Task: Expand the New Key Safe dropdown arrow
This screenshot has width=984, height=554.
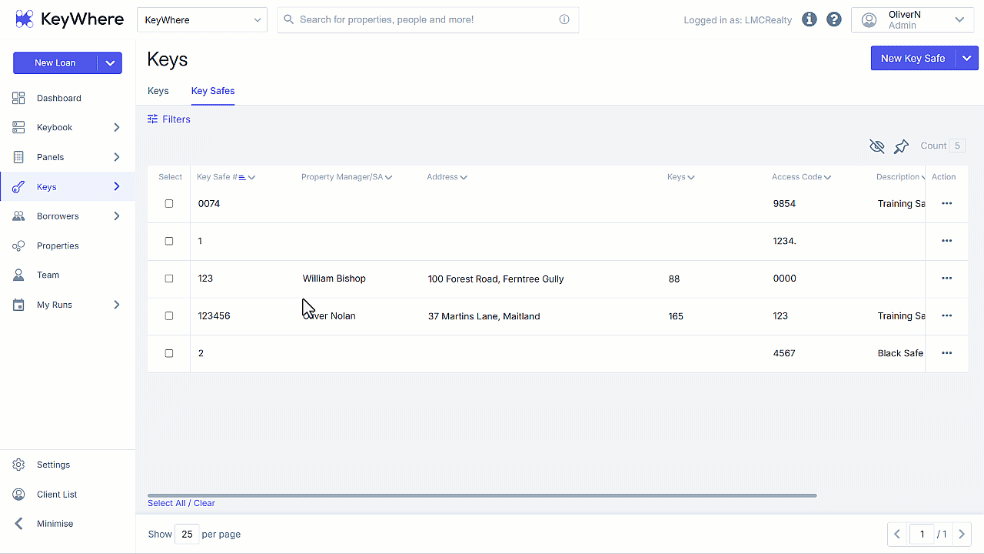Action: 966,58
